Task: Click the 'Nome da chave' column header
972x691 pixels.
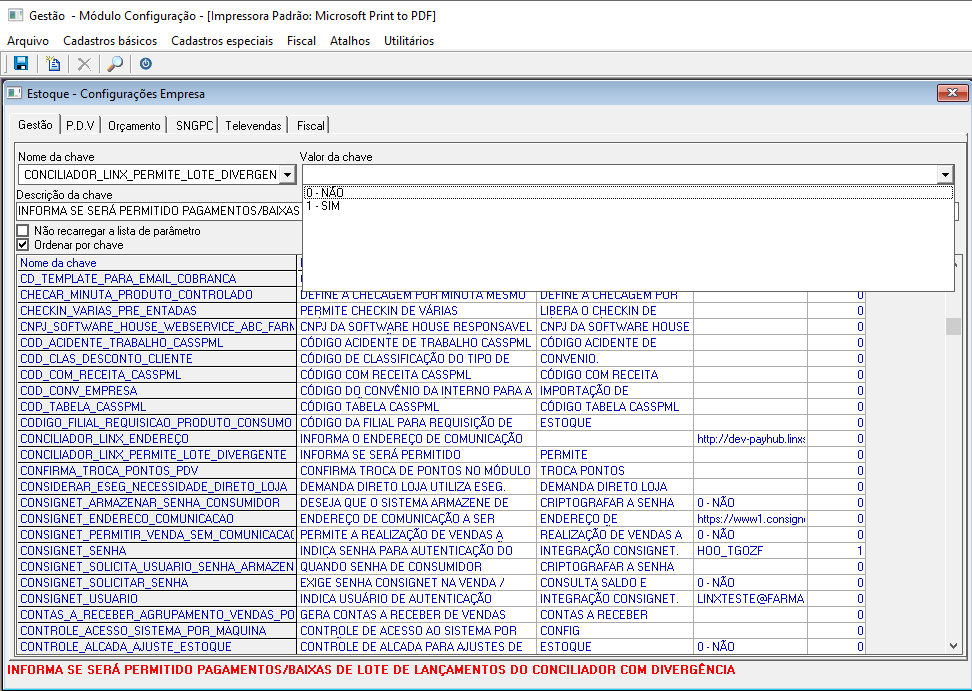Action: click(x=58, y=263)
